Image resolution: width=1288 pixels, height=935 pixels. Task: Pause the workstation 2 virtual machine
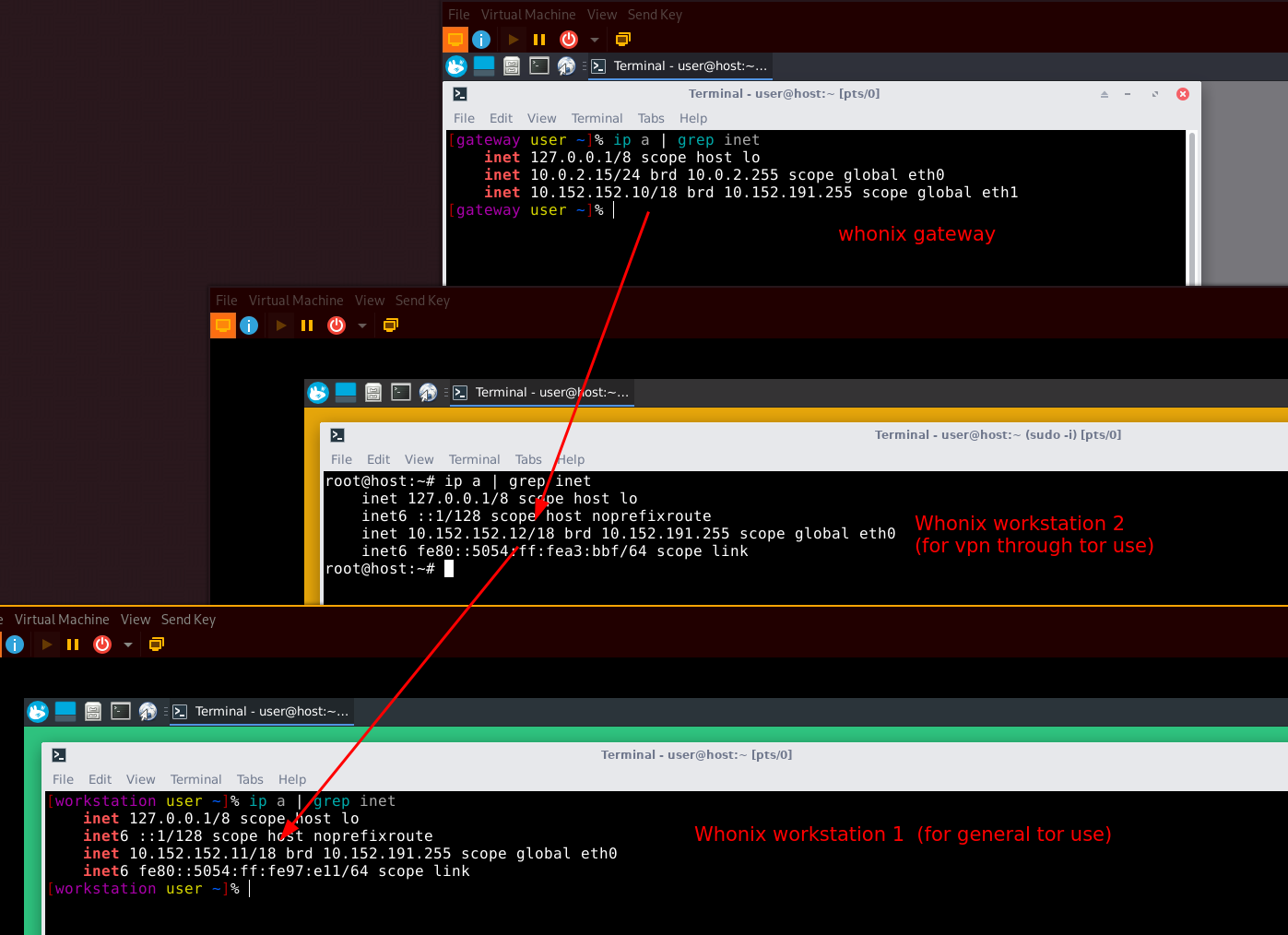pyautogui.click(x=307, y=325)
